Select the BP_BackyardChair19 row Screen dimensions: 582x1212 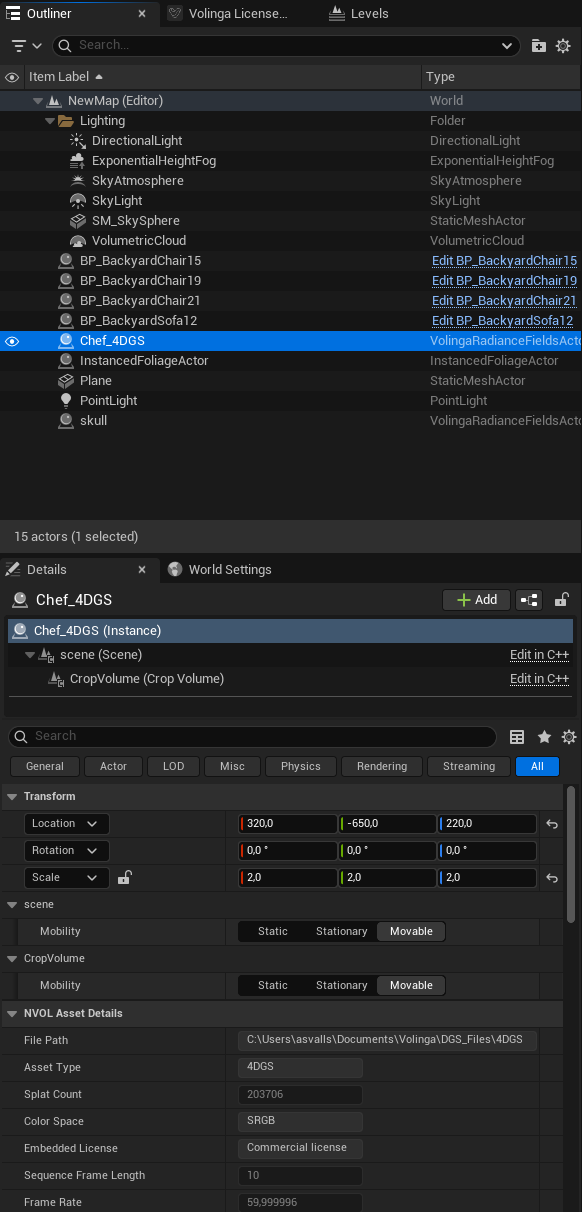point(290,281)
